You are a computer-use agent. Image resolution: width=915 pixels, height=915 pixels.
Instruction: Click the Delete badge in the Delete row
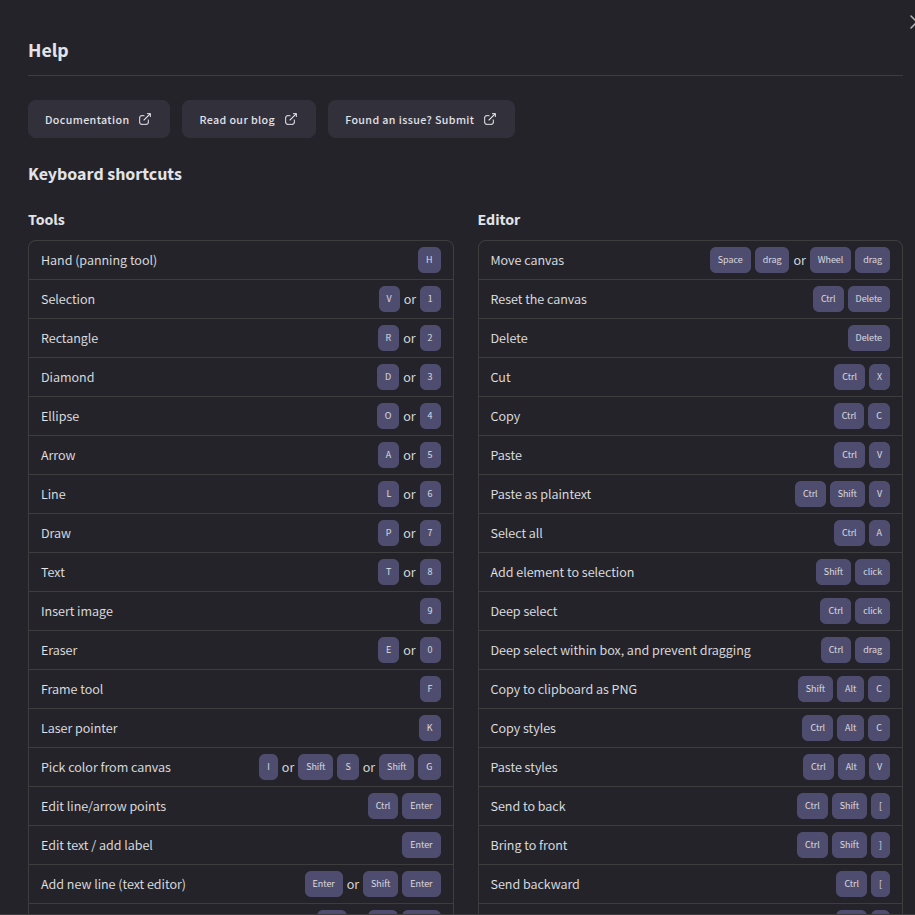point(868,338)
